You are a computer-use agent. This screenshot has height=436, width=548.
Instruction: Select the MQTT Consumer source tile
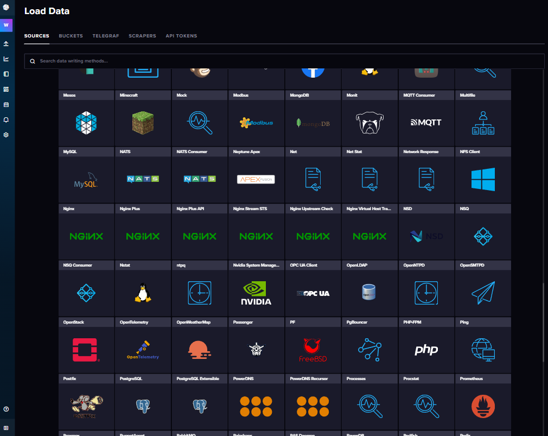point(426,118)
